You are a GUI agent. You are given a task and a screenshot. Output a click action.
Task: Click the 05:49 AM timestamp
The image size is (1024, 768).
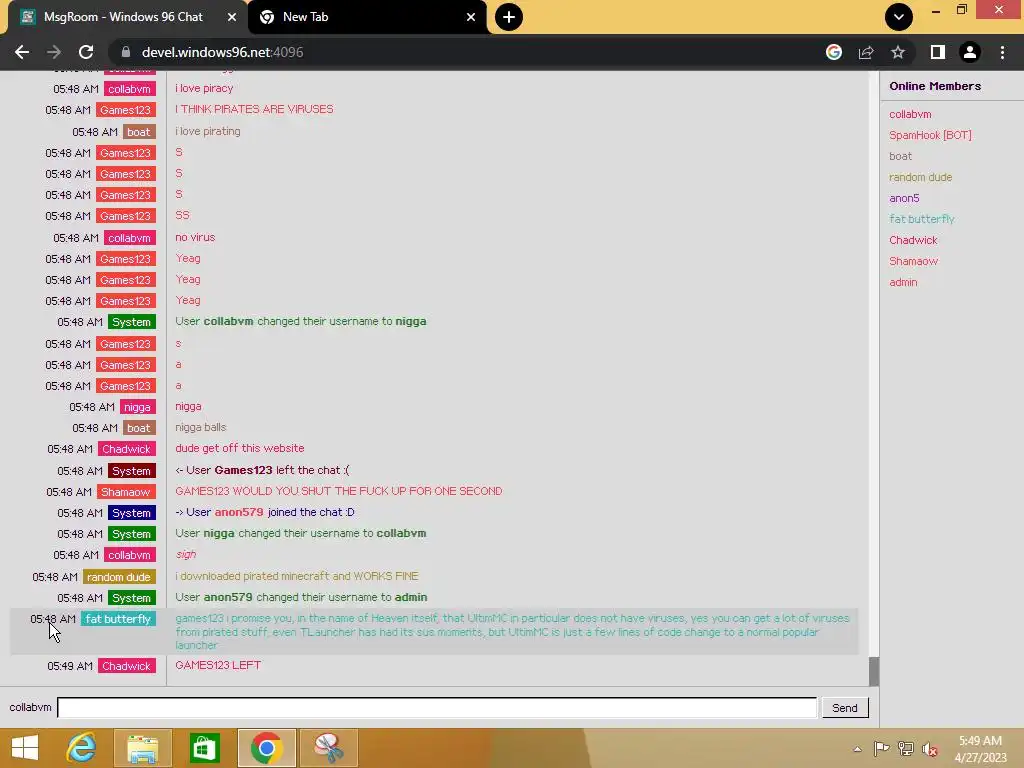70,666
